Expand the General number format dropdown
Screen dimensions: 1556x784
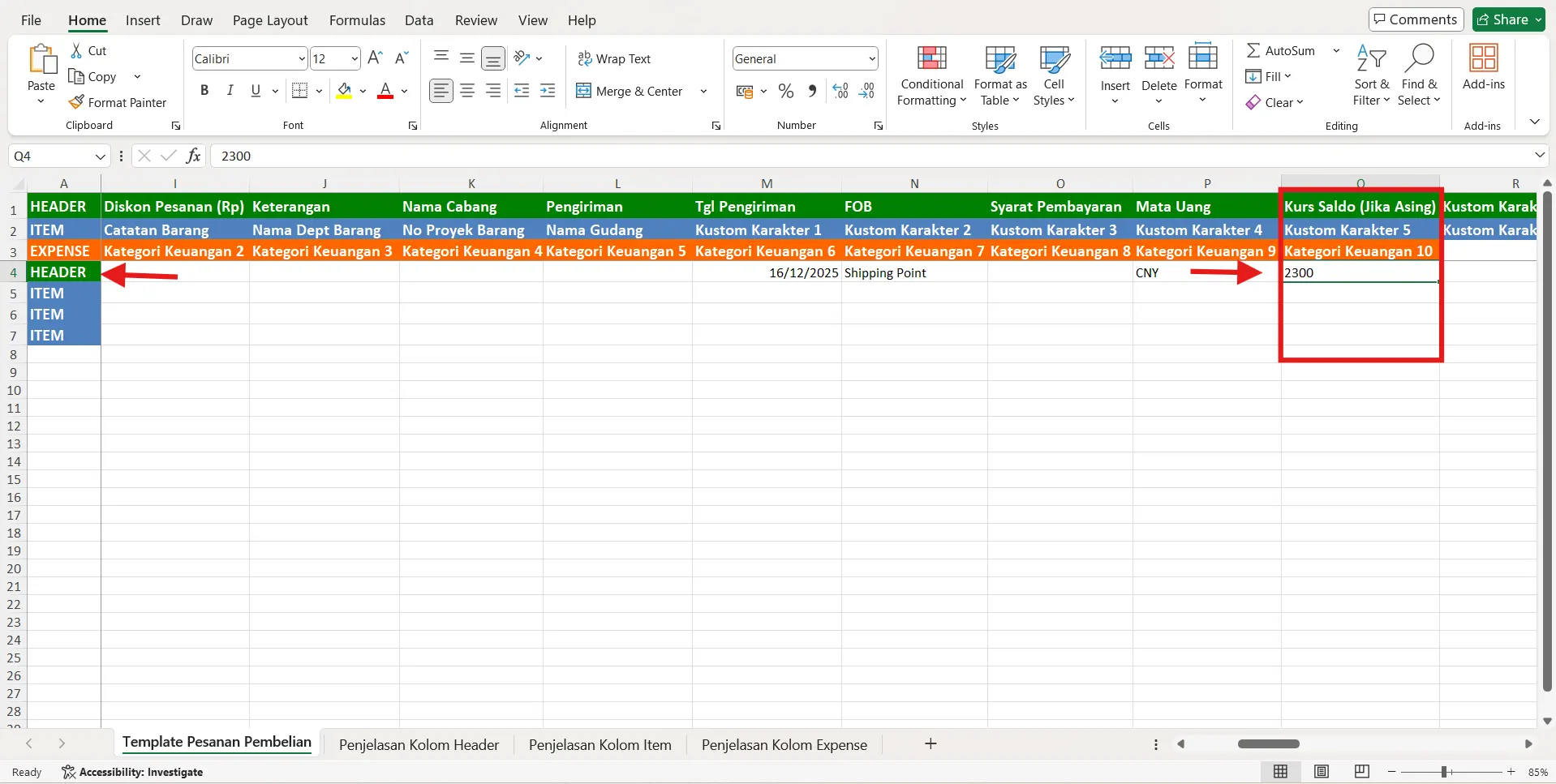point(871,58)
